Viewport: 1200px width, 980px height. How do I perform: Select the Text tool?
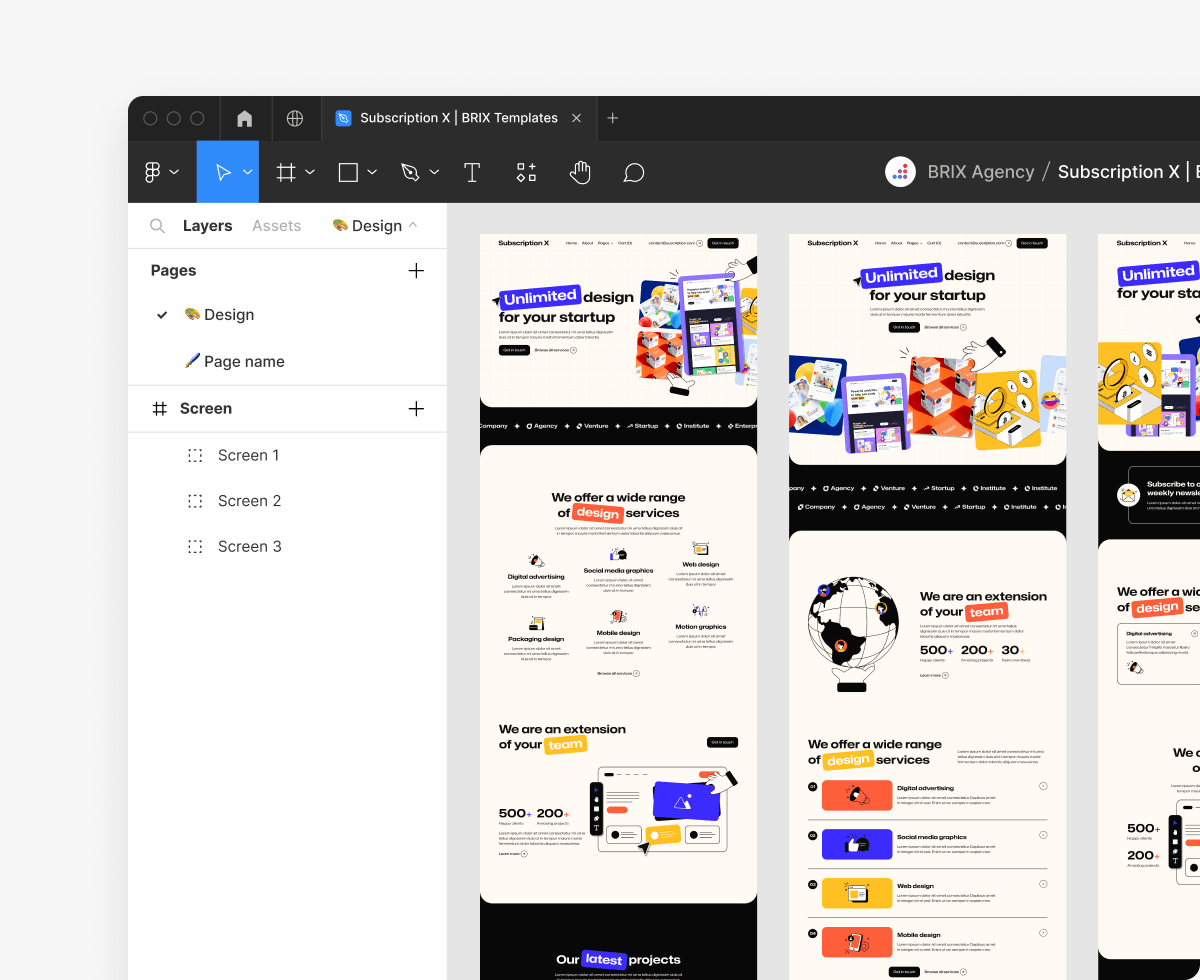click(471, 171)
